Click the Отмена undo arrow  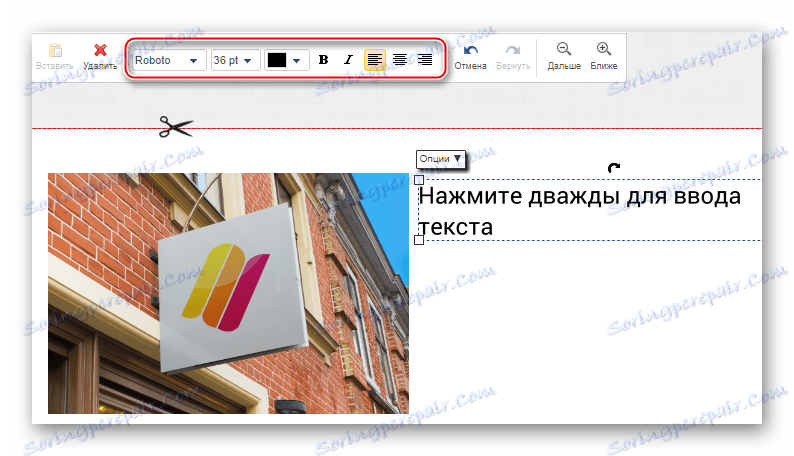click(470, 50)
